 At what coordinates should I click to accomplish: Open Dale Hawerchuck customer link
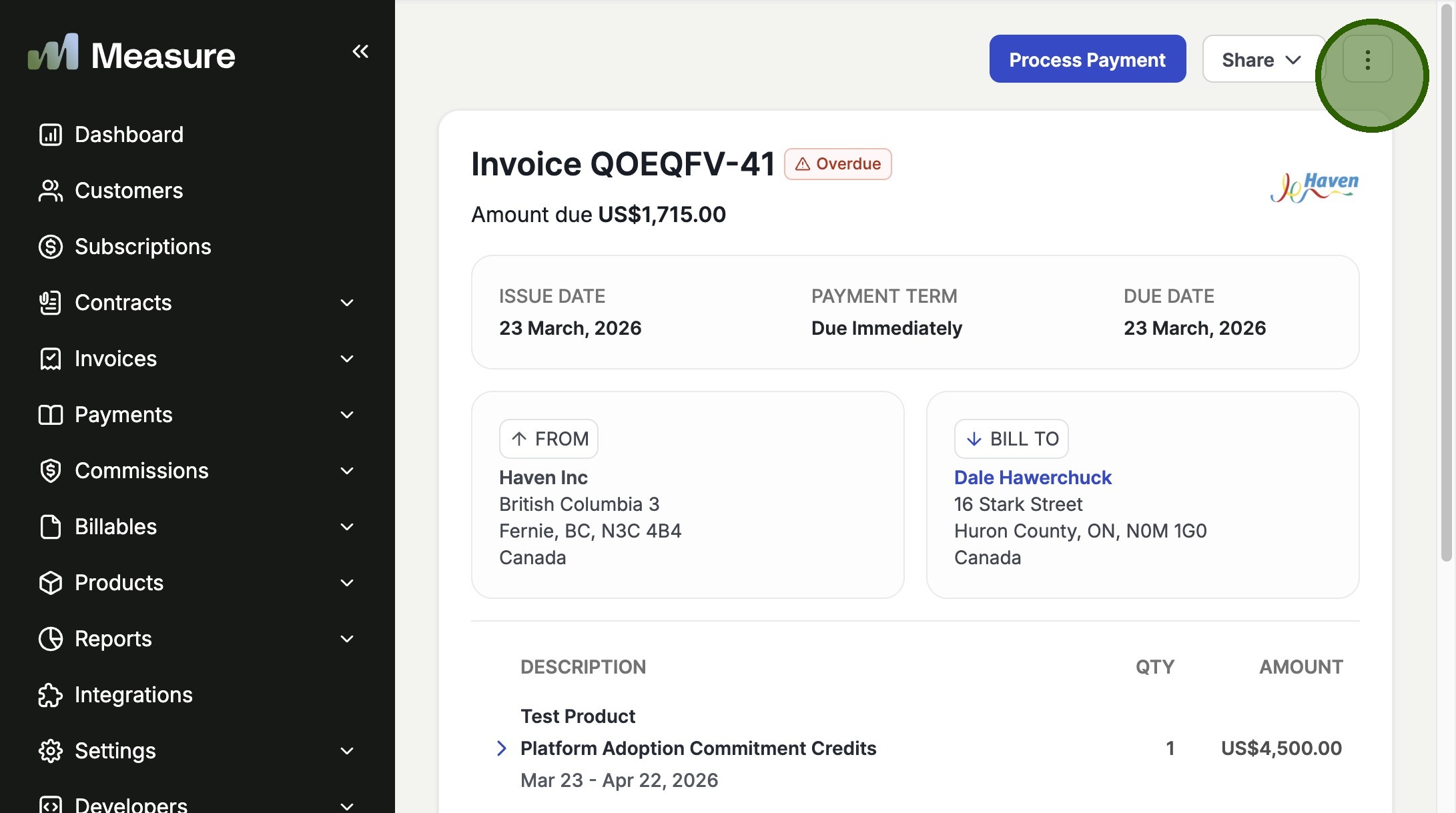(x=1032, y=478)
